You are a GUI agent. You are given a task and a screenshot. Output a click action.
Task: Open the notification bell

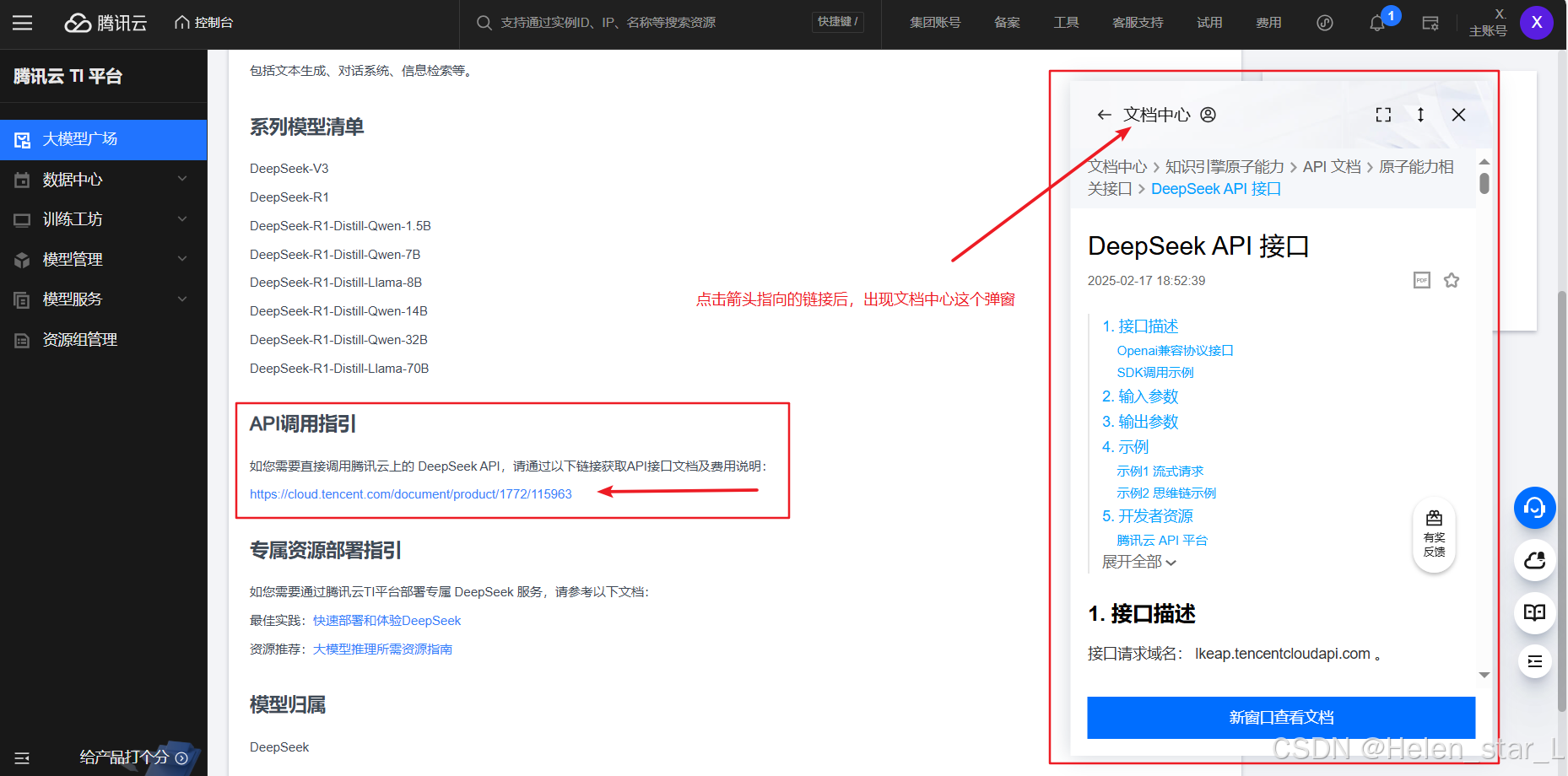coord(1377,24)
